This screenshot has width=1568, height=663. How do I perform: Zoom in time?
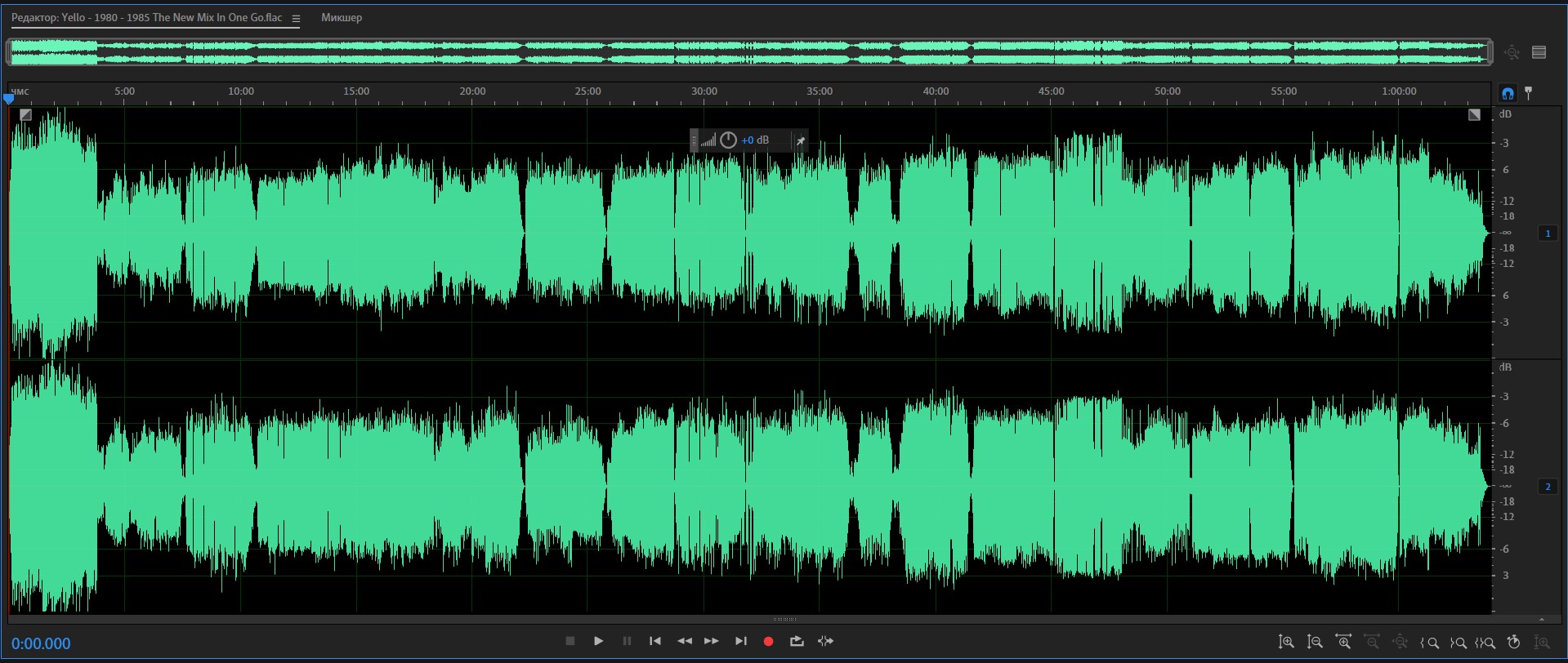(1342, 643)
